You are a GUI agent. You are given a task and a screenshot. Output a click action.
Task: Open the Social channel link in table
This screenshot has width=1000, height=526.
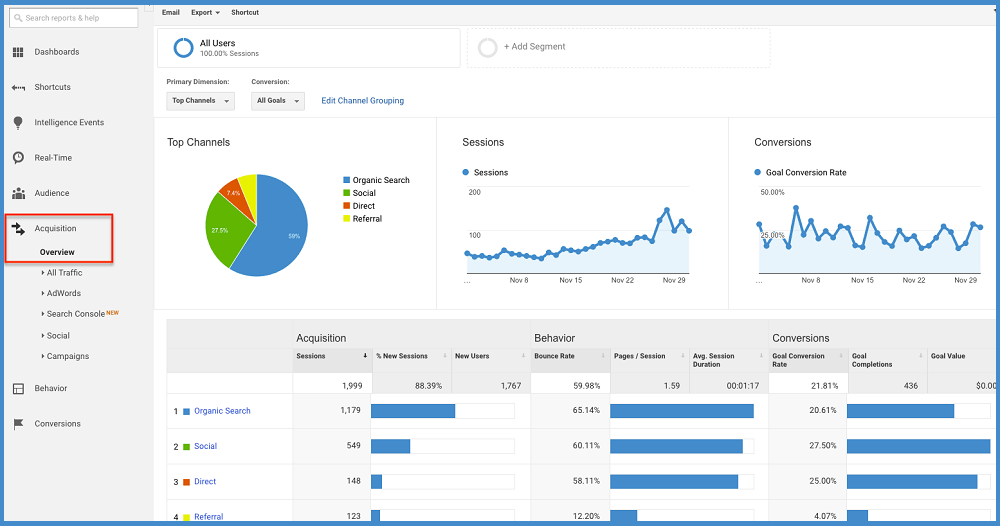[205, 446]
